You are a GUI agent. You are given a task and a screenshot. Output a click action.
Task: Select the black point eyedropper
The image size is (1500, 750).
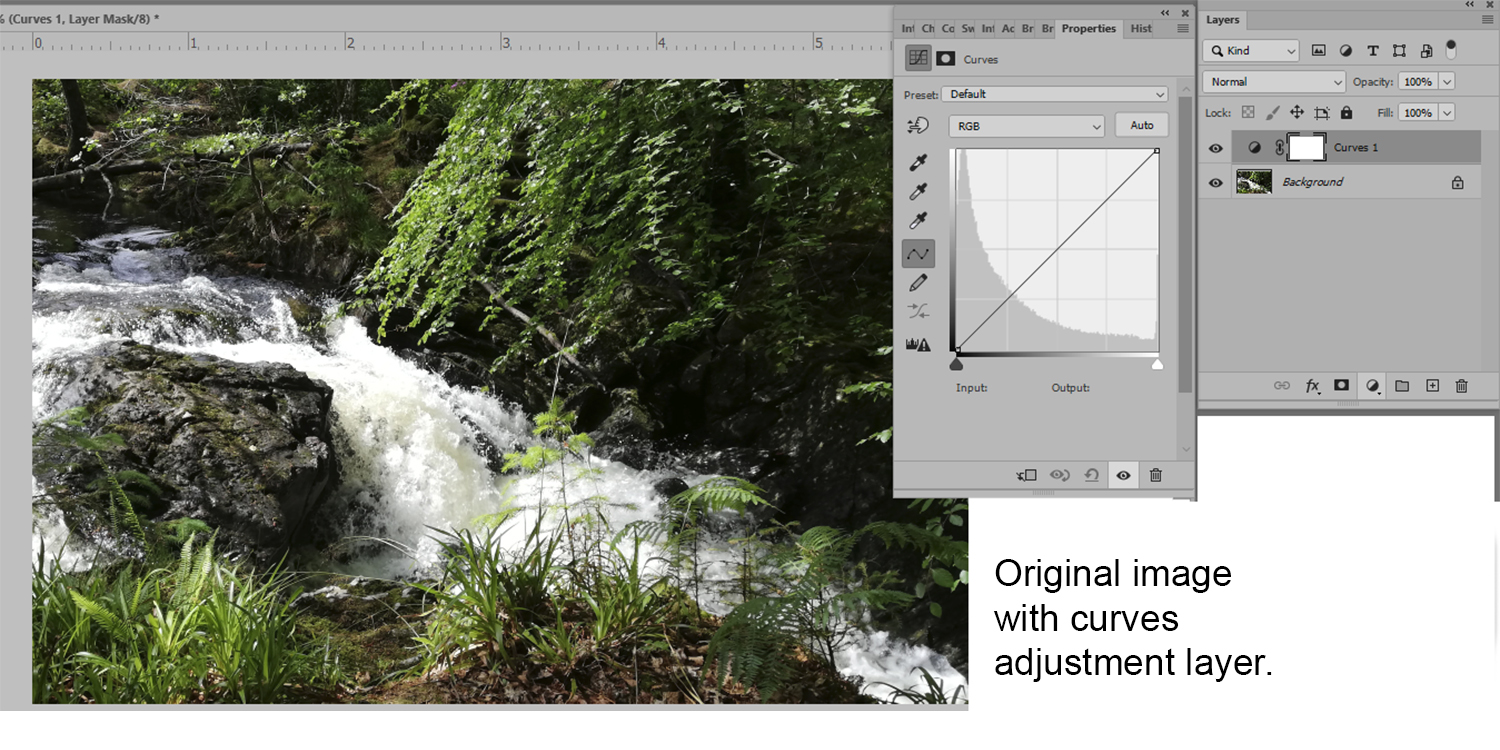[x=918, y=162]
